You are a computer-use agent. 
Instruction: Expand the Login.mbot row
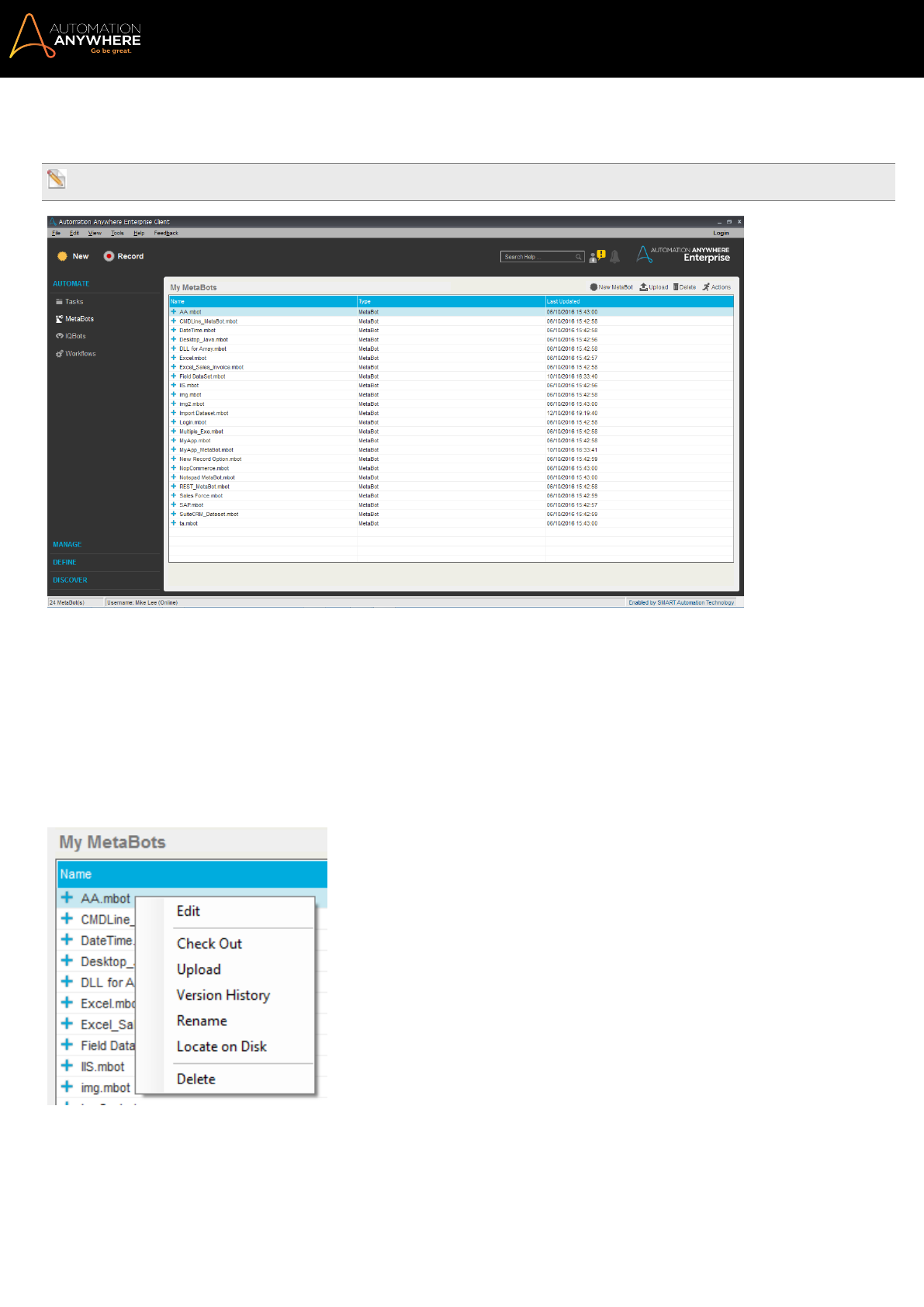[x=174, y=422]
